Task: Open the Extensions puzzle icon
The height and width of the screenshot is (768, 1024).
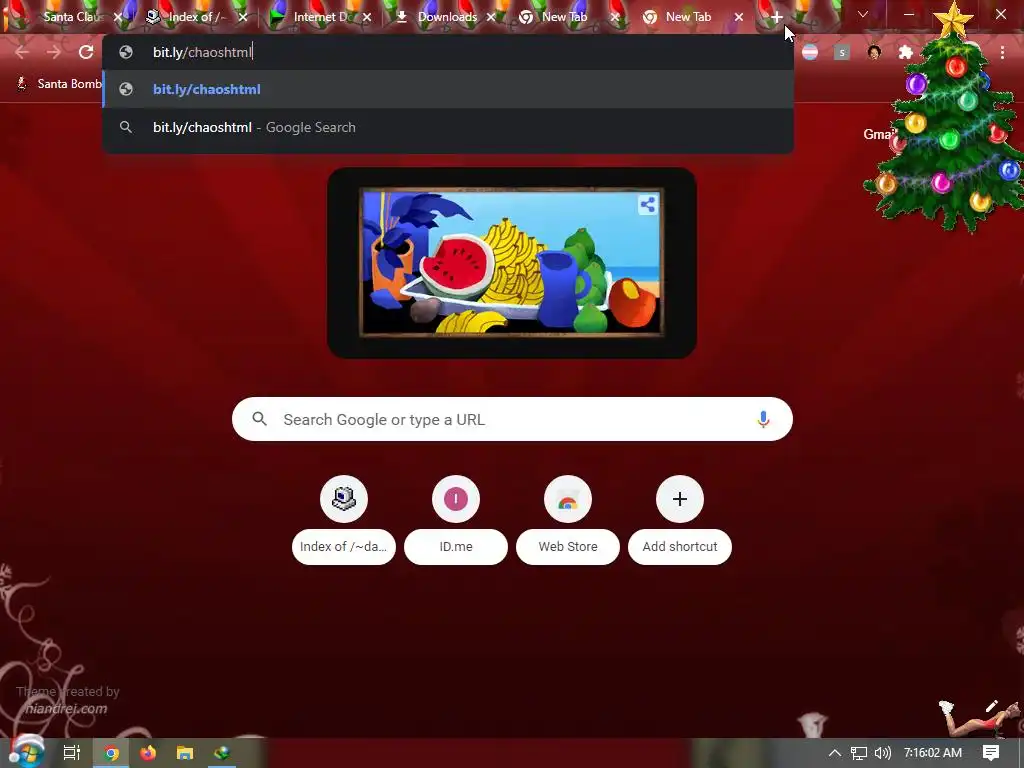Action: click(906, 52)
